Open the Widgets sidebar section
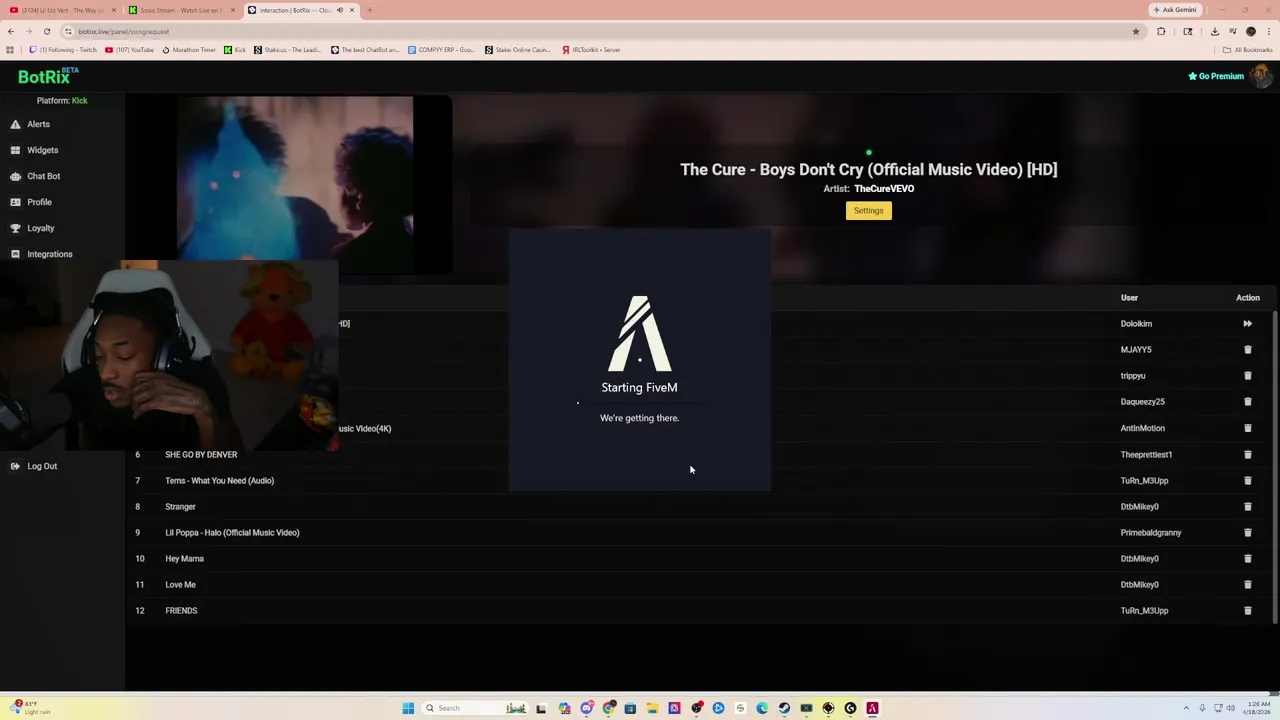 pos(42,150)
